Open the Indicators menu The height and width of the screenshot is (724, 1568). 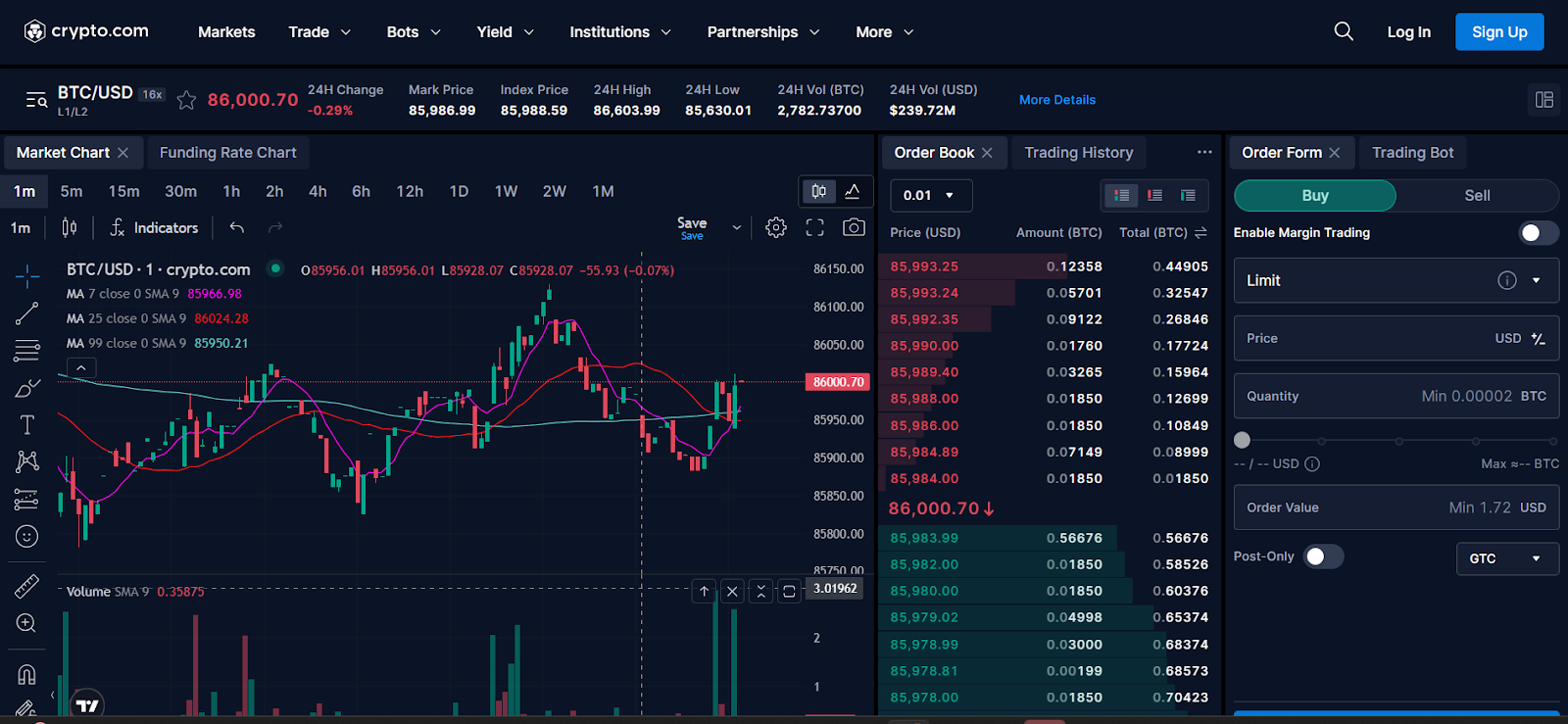coord(154,227)
